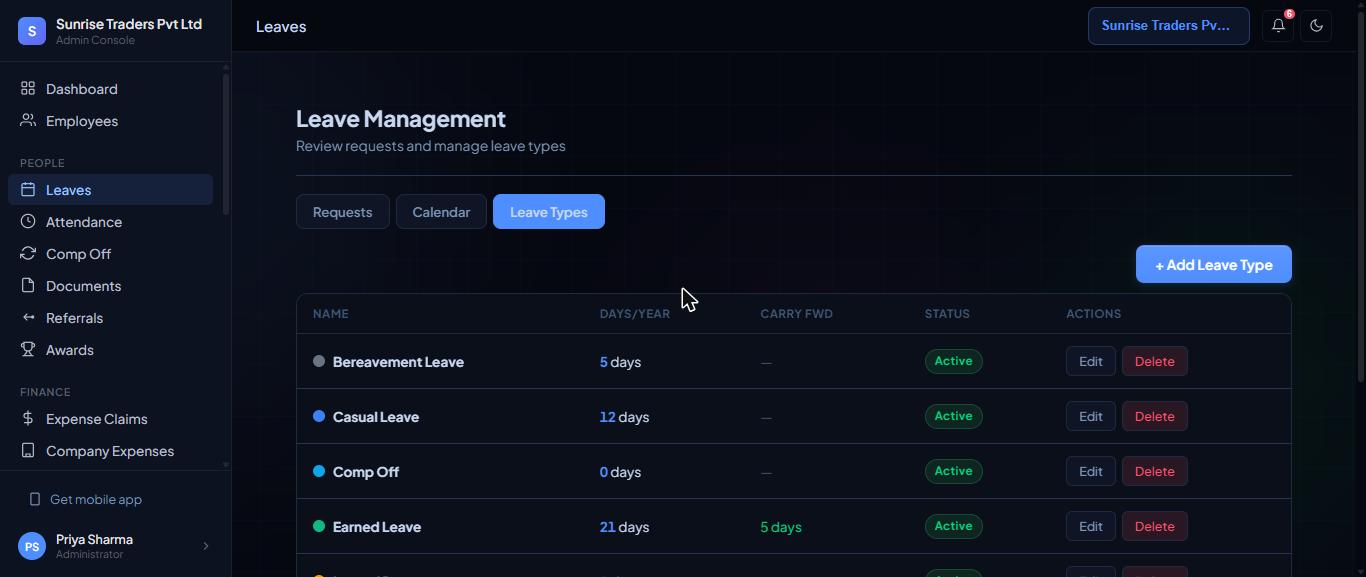Click Add Leave Type button

click(1214, 265)
